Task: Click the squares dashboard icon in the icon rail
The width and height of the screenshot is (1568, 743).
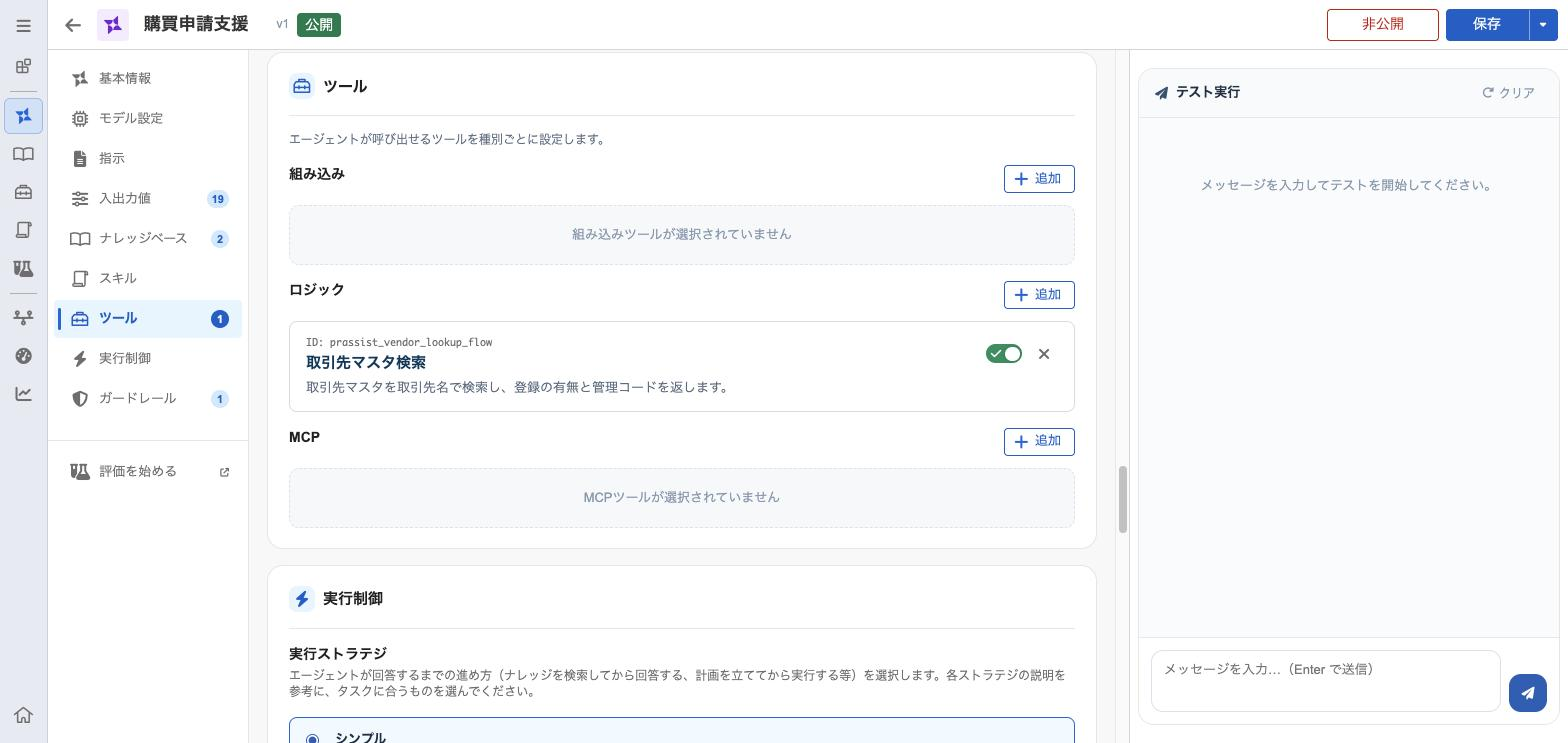Action: [x=23, y=67]
